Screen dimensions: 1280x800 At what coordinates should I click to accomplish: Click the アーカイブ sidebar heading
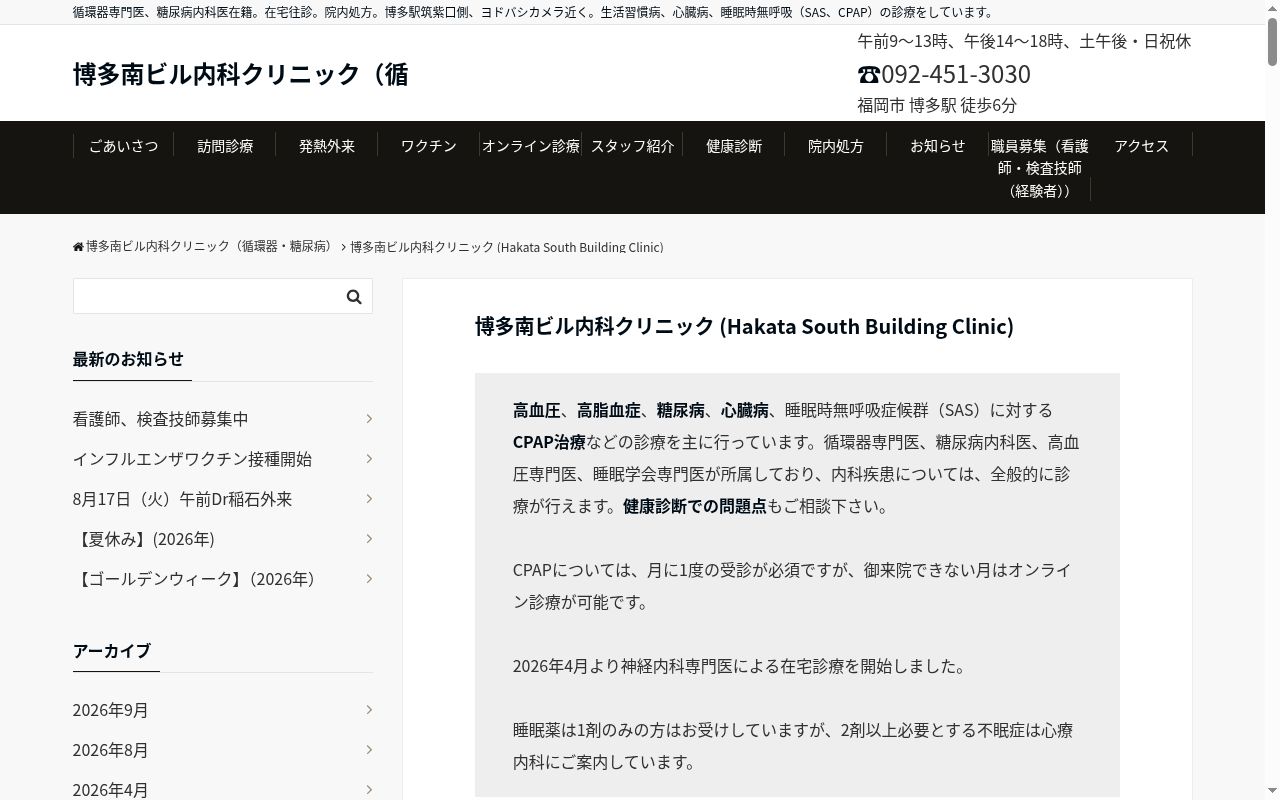point(112,650)
